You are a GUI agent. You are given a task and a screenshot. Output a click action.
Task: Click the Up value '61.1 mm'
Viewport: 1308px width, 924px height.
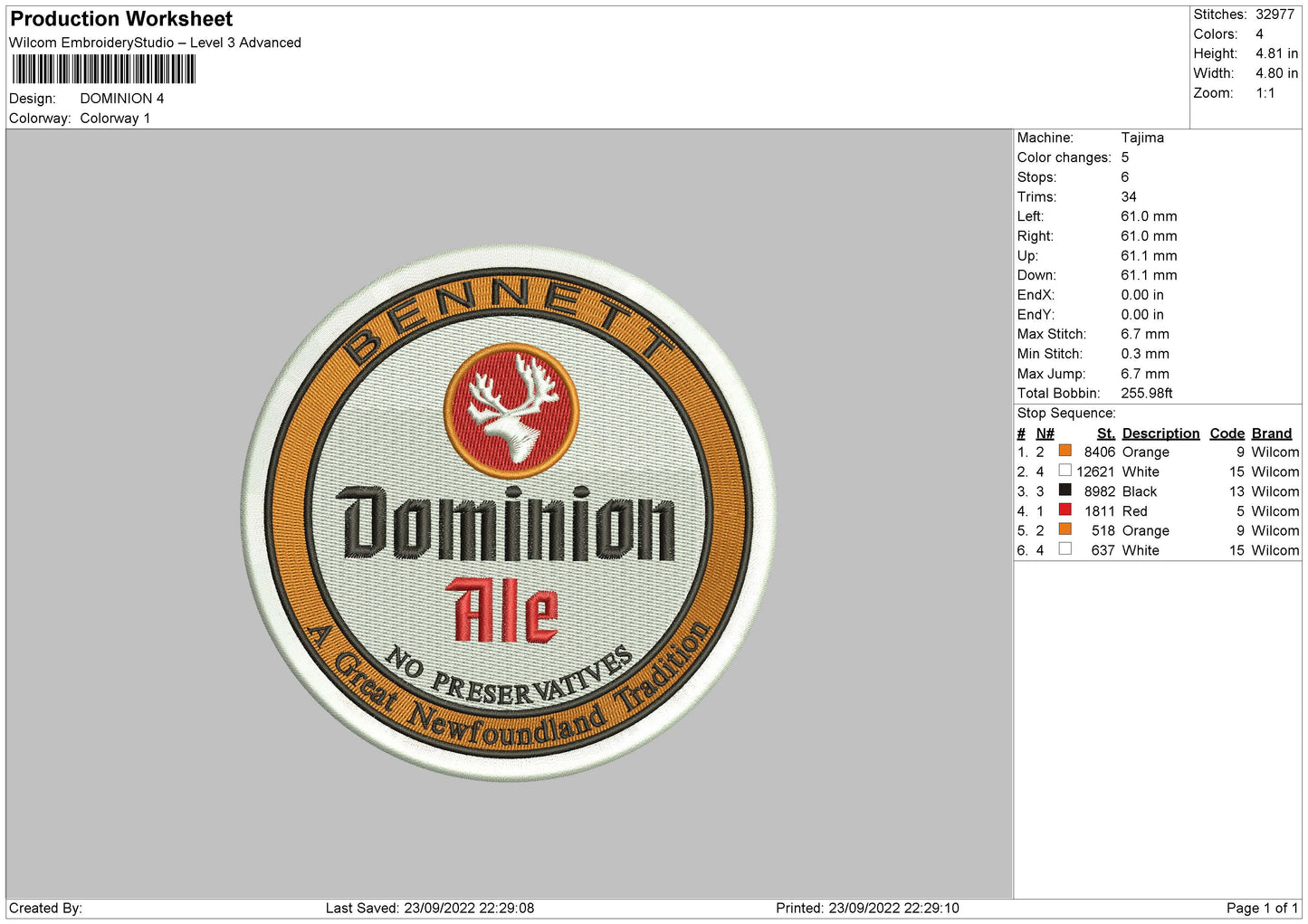tap(1149, 256)
